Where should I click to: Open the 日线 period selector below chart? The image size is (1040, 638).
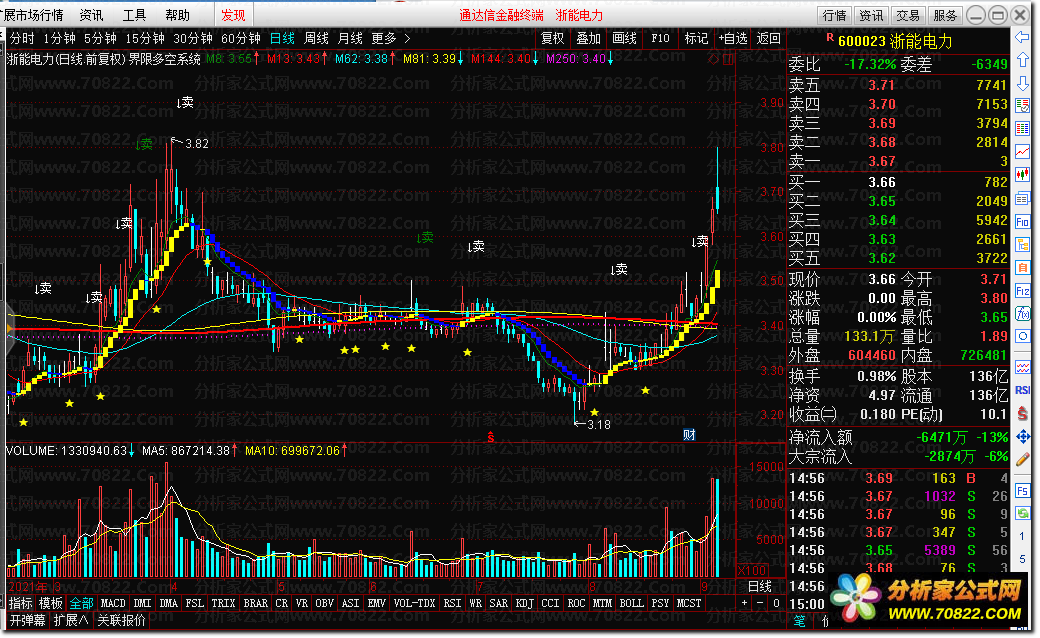pos(759,586)
